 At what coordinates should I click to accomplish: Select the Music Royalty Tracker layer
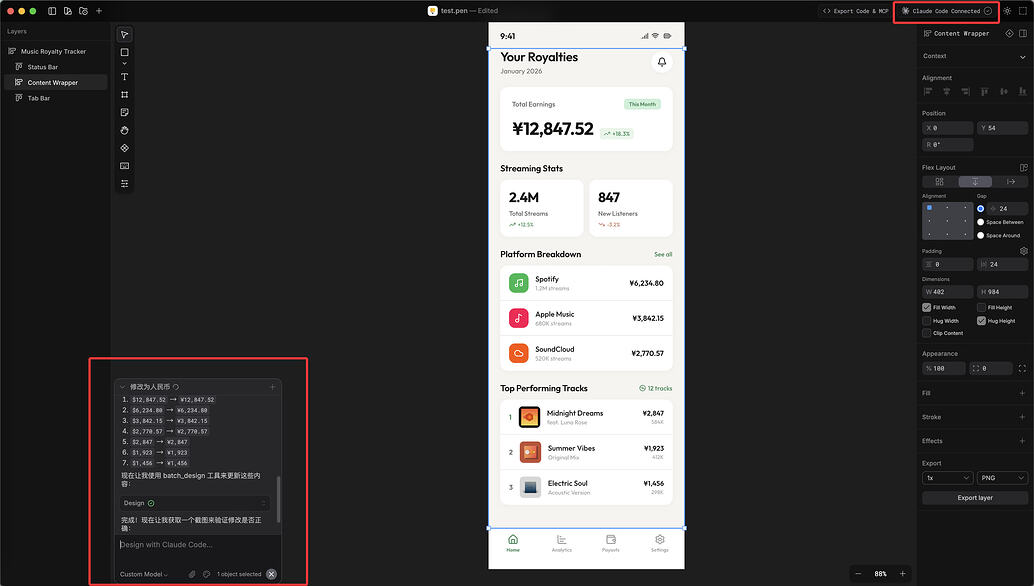coord(53,51)
